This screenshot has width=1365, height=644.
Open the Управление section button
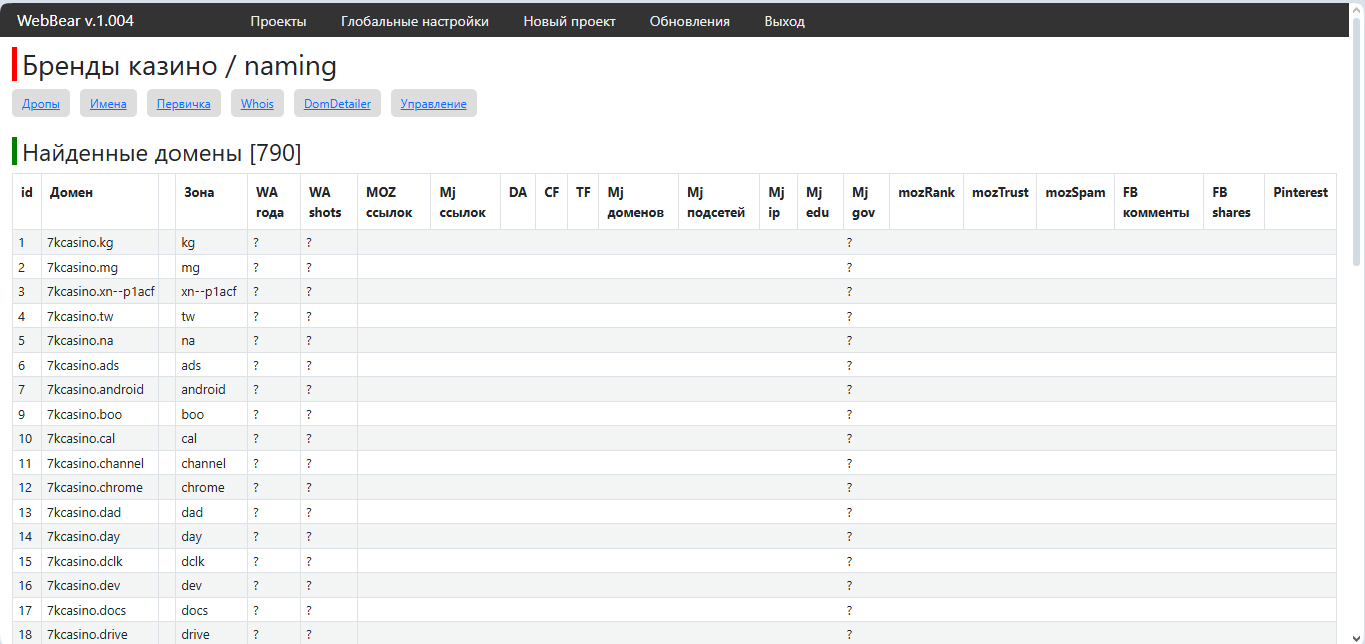[x=434, y=103]
